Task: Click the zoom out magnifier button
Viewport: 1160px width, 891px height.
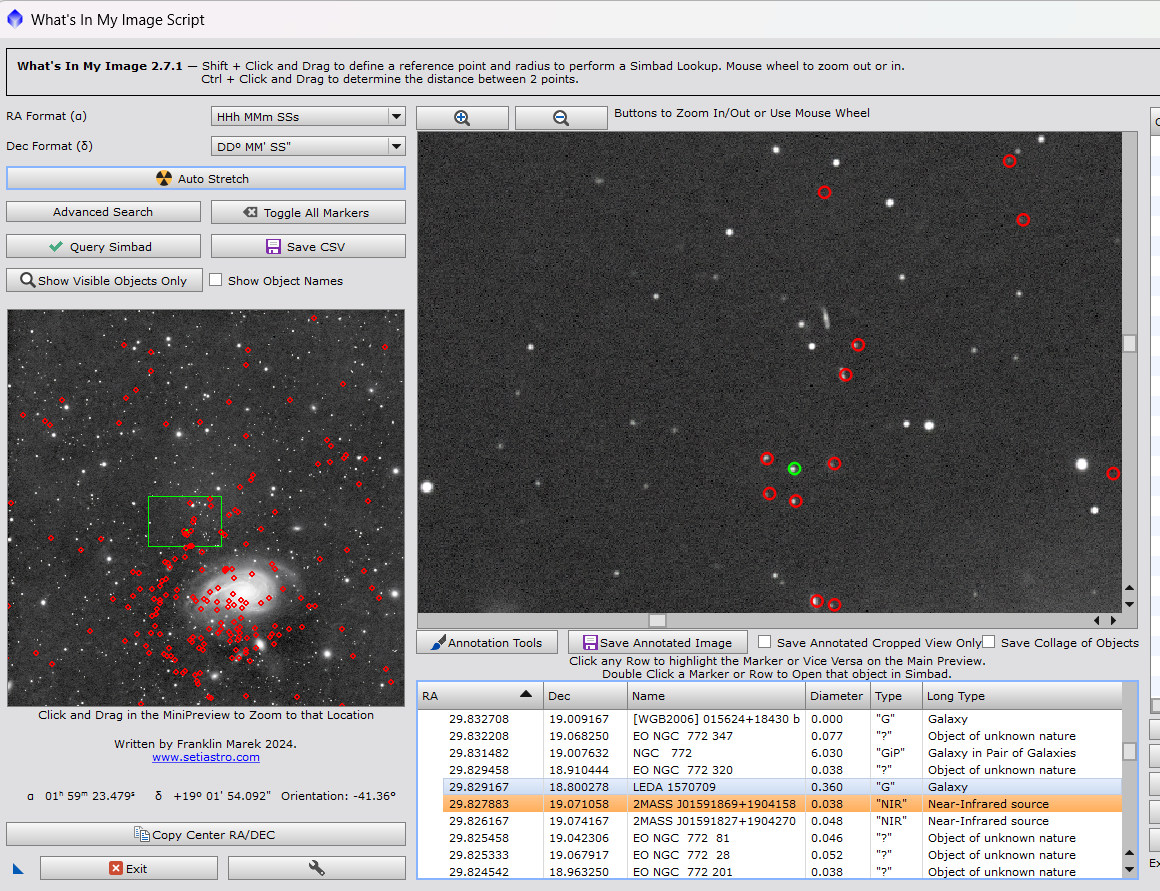Action: pos(561,118)
